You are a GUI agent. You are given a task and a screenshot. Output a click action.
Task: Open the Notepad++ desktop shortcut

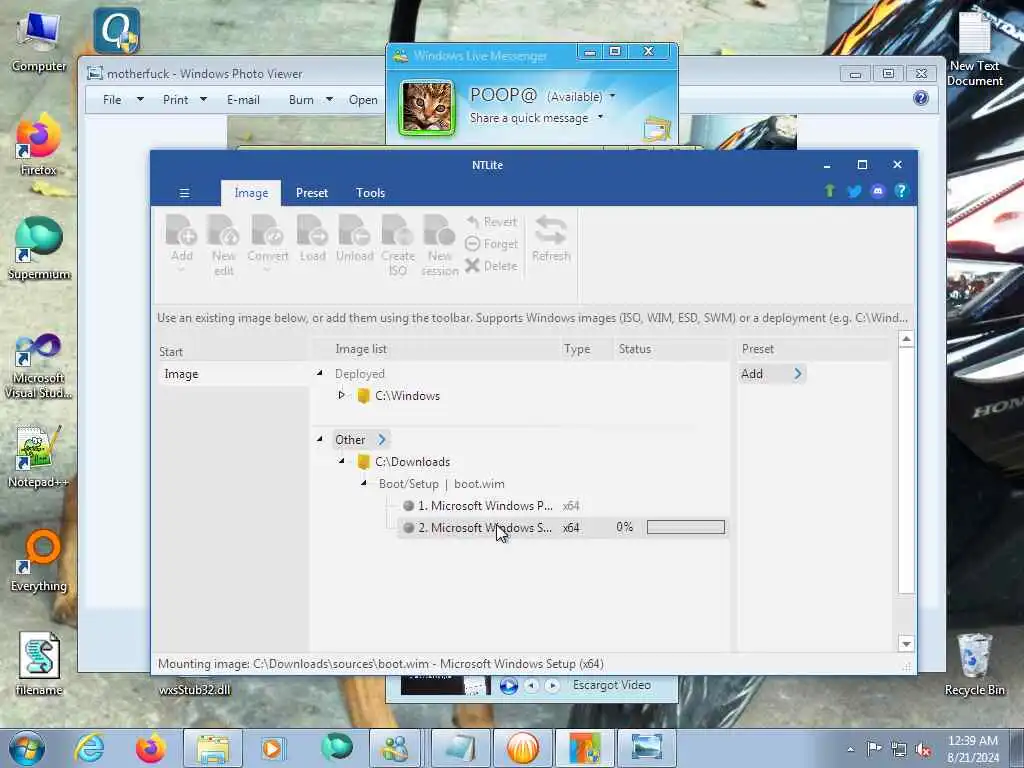[x=39, y=457]
